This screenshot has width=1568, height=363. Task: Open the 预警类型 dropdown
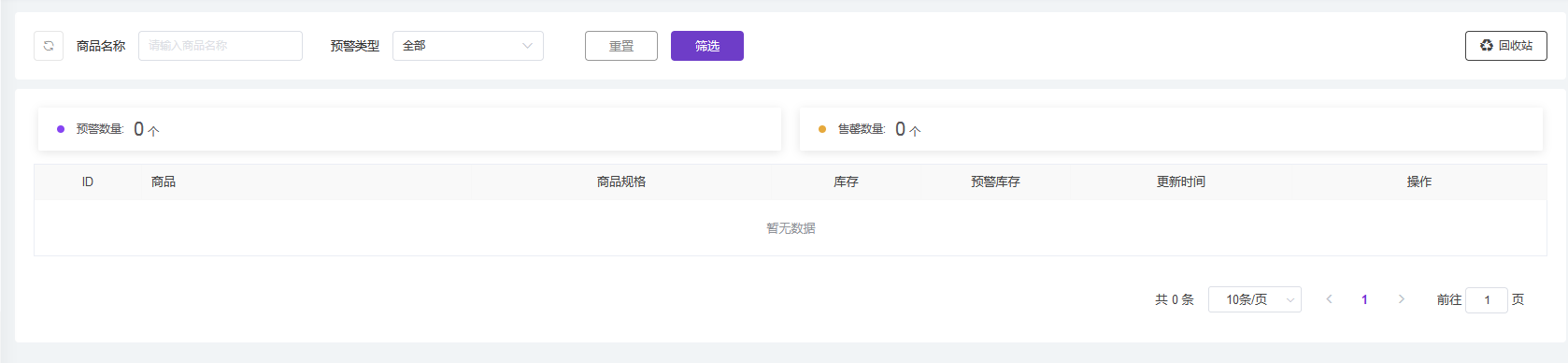pyautogui.click(x=468, y=46)
